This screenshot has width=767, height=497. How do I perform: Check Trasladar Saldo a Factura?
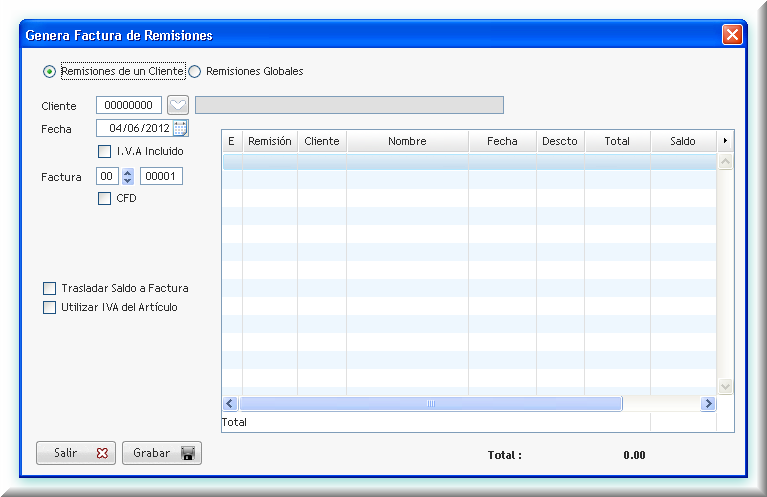(x=50, y=288)
